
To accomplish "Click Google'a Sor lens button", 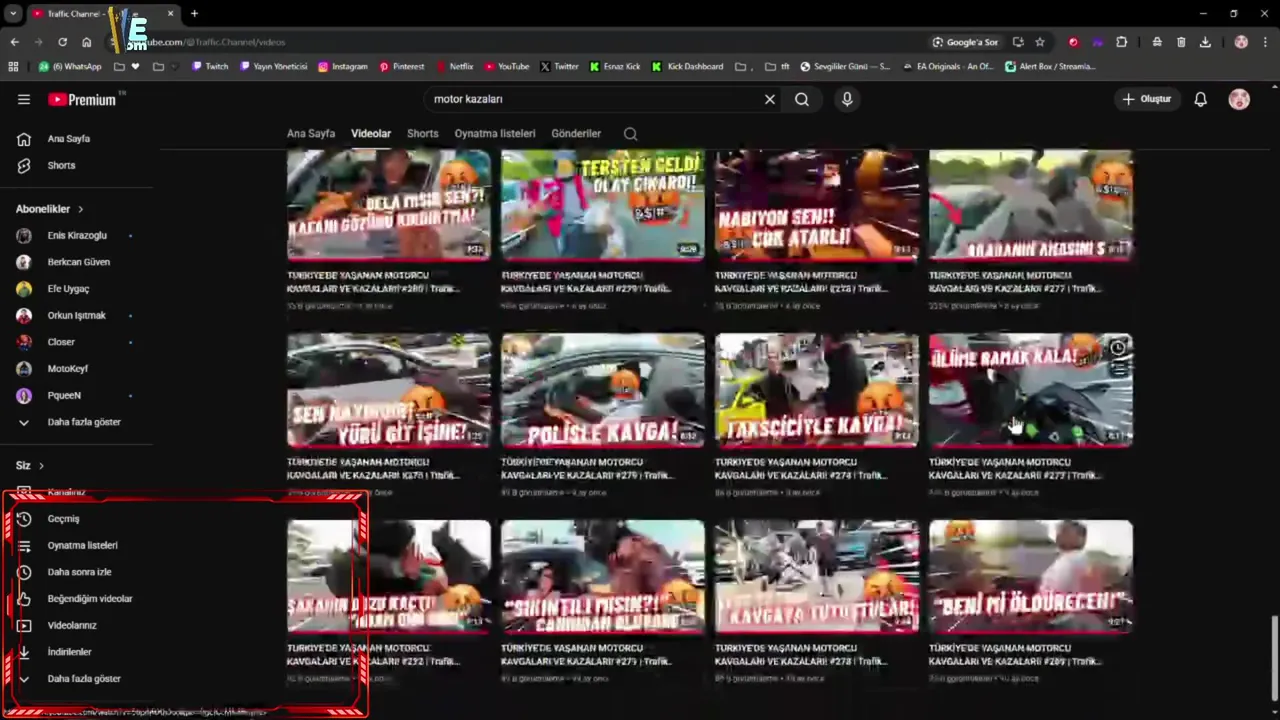I will click(965, 42).
